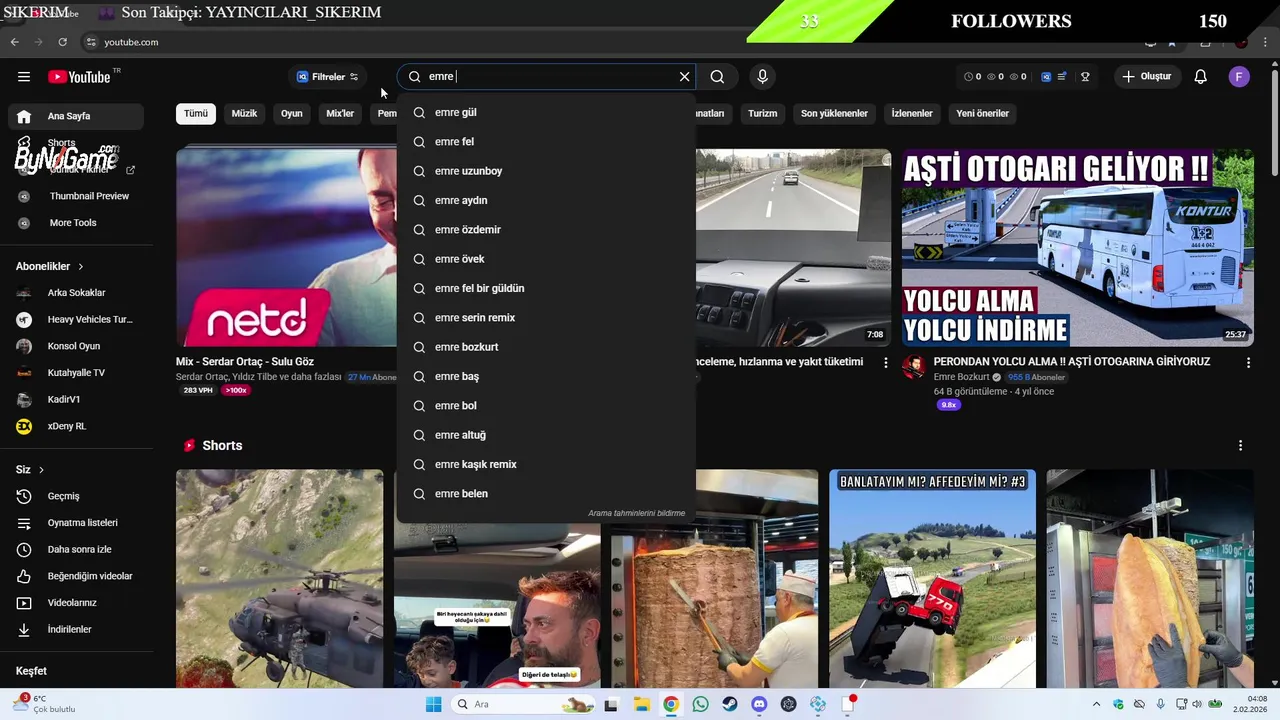This screenshot has width=1280, height=720.
Task: Open Chrome three-dot menu
Action: pyautogui.click(x=1264, y=42)
